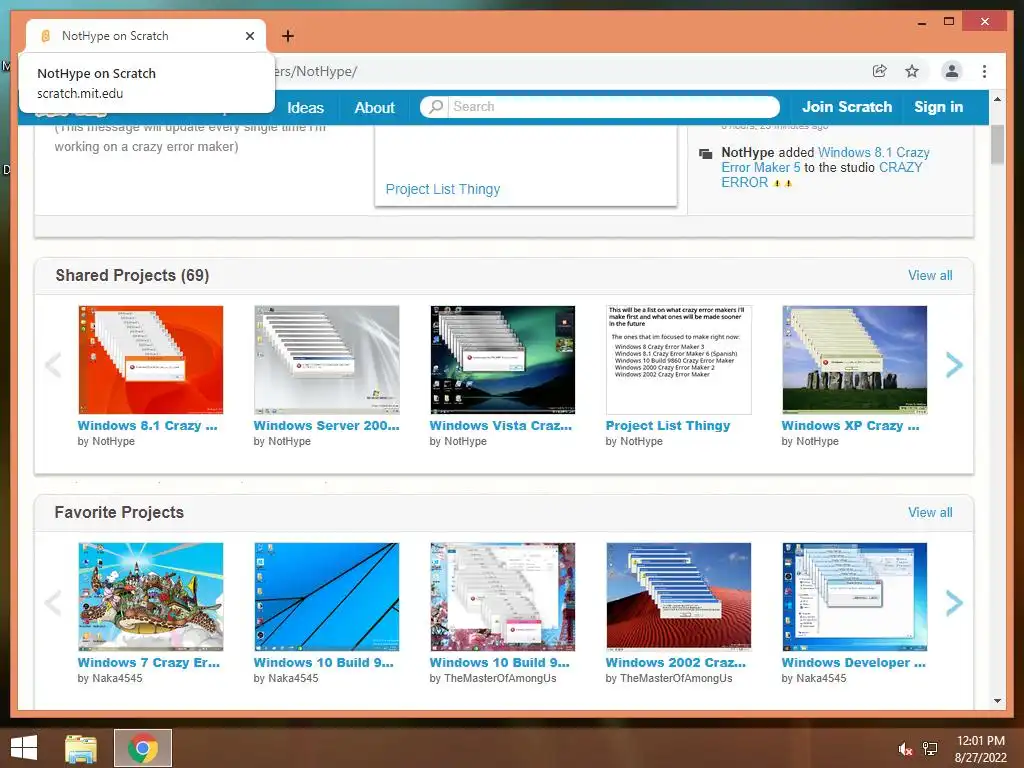Click by TheMasterOfAmongUs under Windows 2002 project
The width and height of the screenshot is (1024, 768).
pyautogui.click(x=669, y=679)
